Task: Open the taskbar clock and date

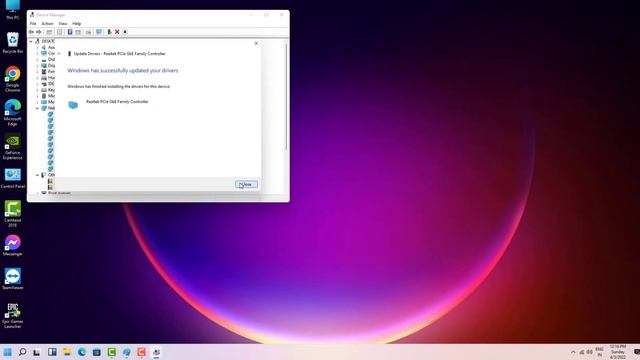Action: tap(618, 352)
